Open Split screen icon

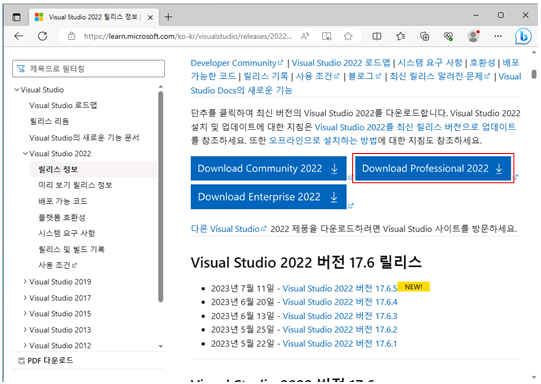click(x=377, y=36)
